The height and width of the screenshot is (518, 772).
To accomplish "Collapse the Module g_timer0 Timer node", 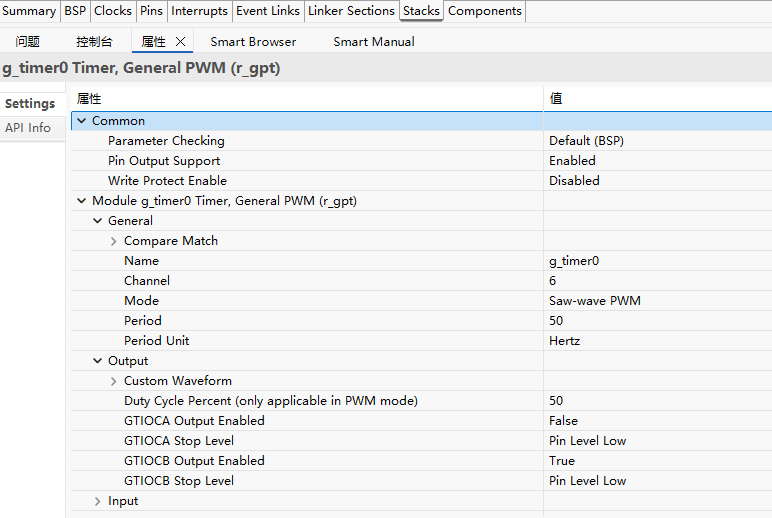I will coord(81,201).
